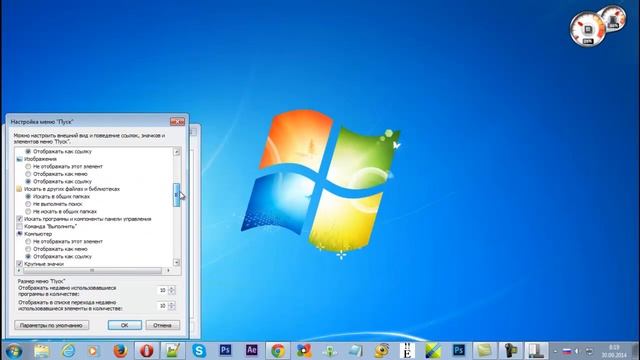Open the yellow webcam-eye taskbar icon
Screen dimensions: 640x360
[x=382, y=351]
